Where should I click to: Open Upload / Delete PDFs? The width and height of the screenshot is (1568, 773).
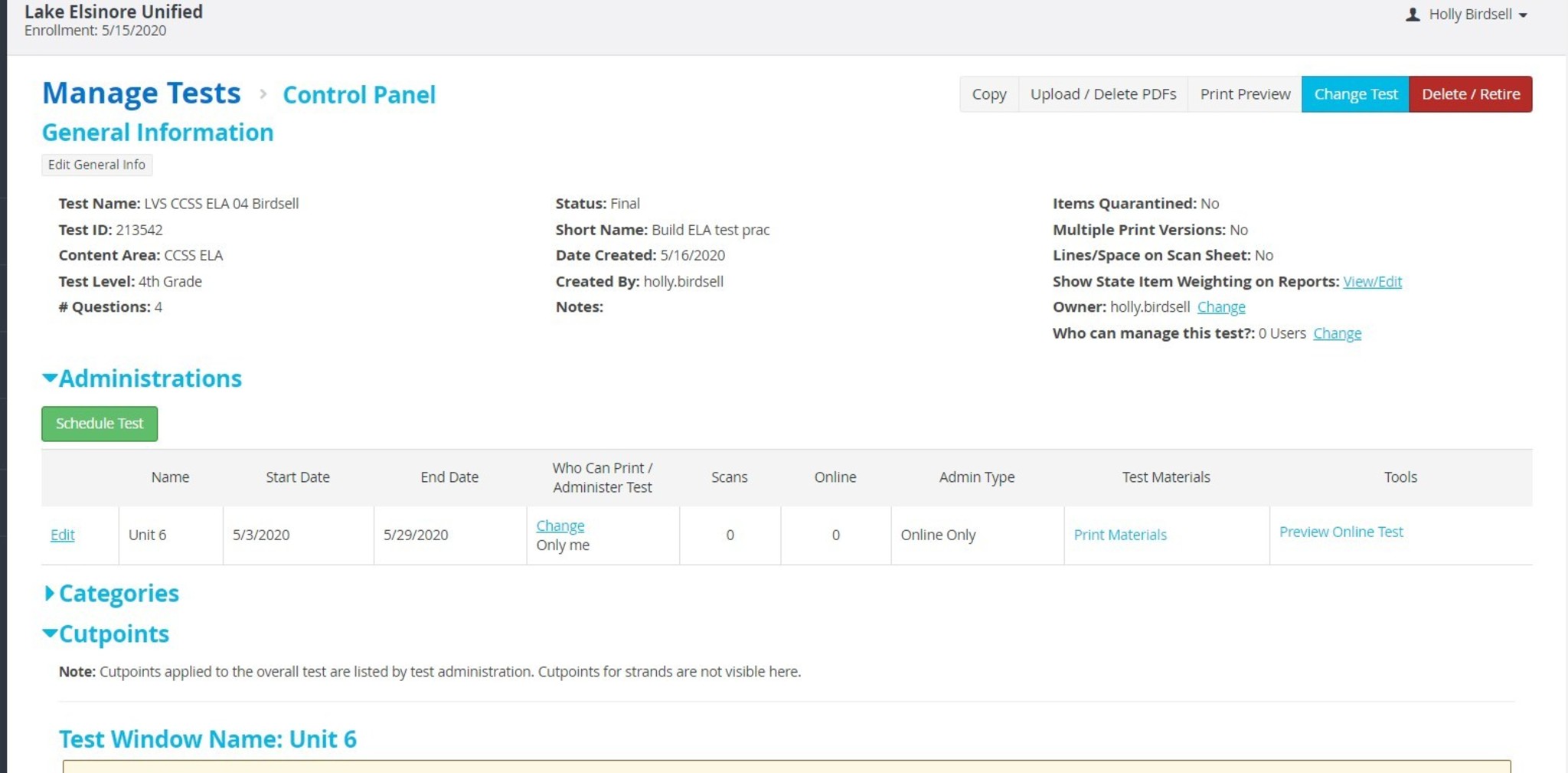(1102, 94)
